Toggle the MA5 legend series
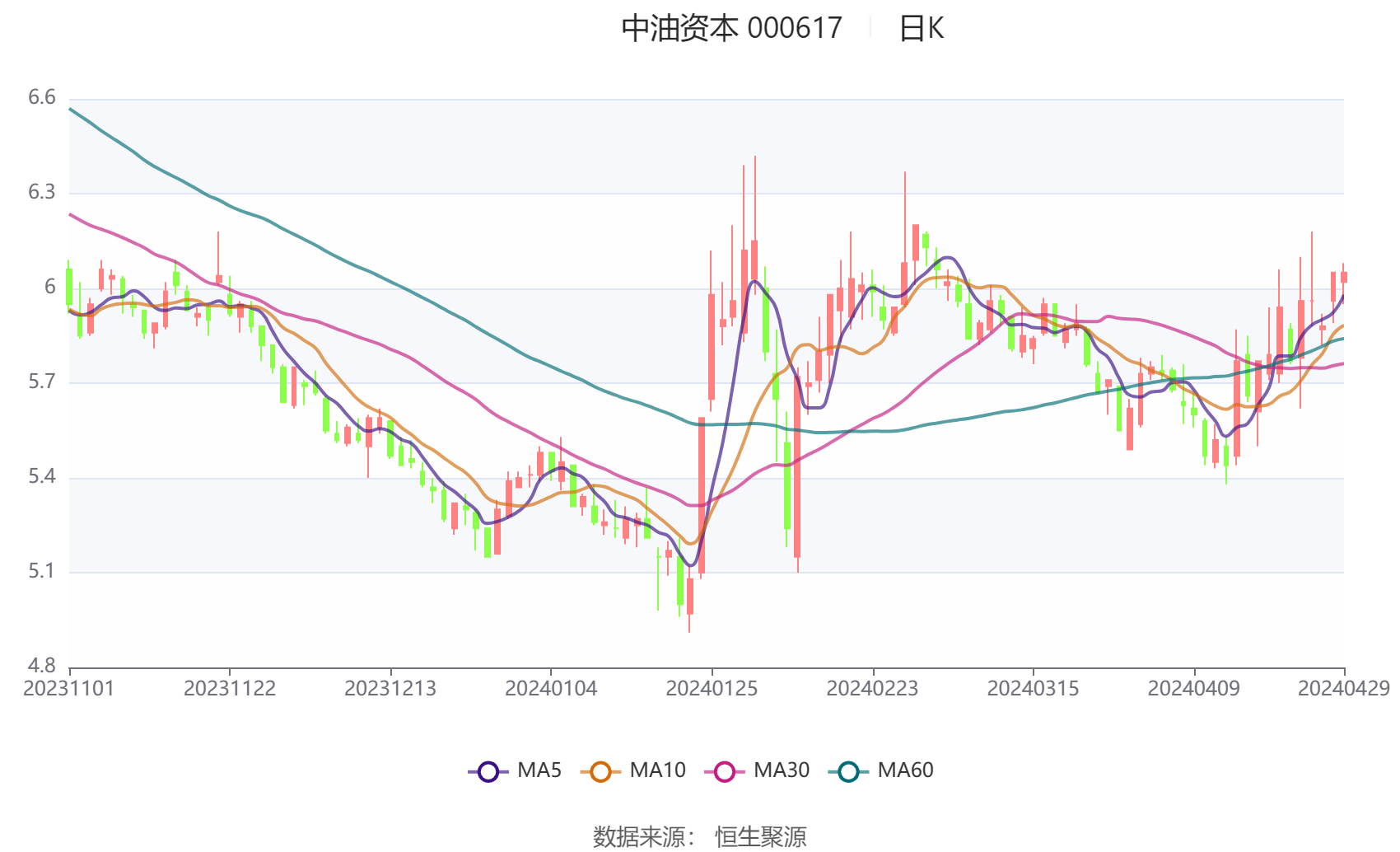Viewport: 1400px width, 852px height. (x=515, y=770)
